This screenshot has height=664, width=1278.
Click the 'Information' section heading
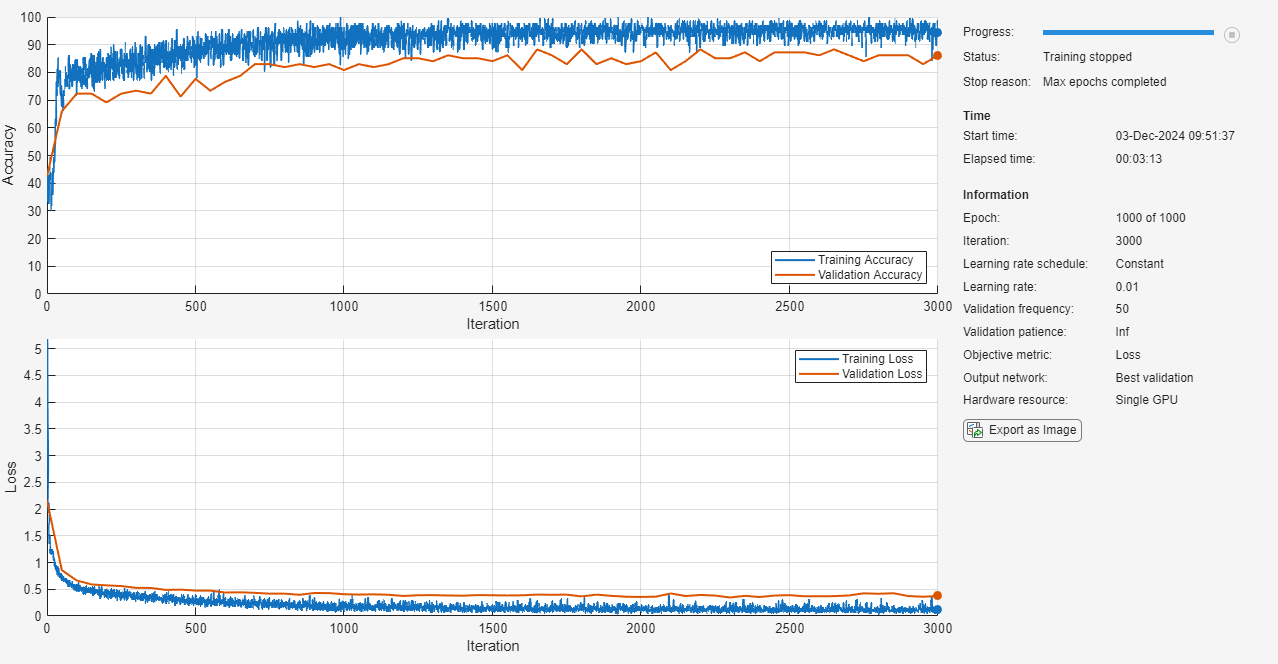tap(996, 195)
